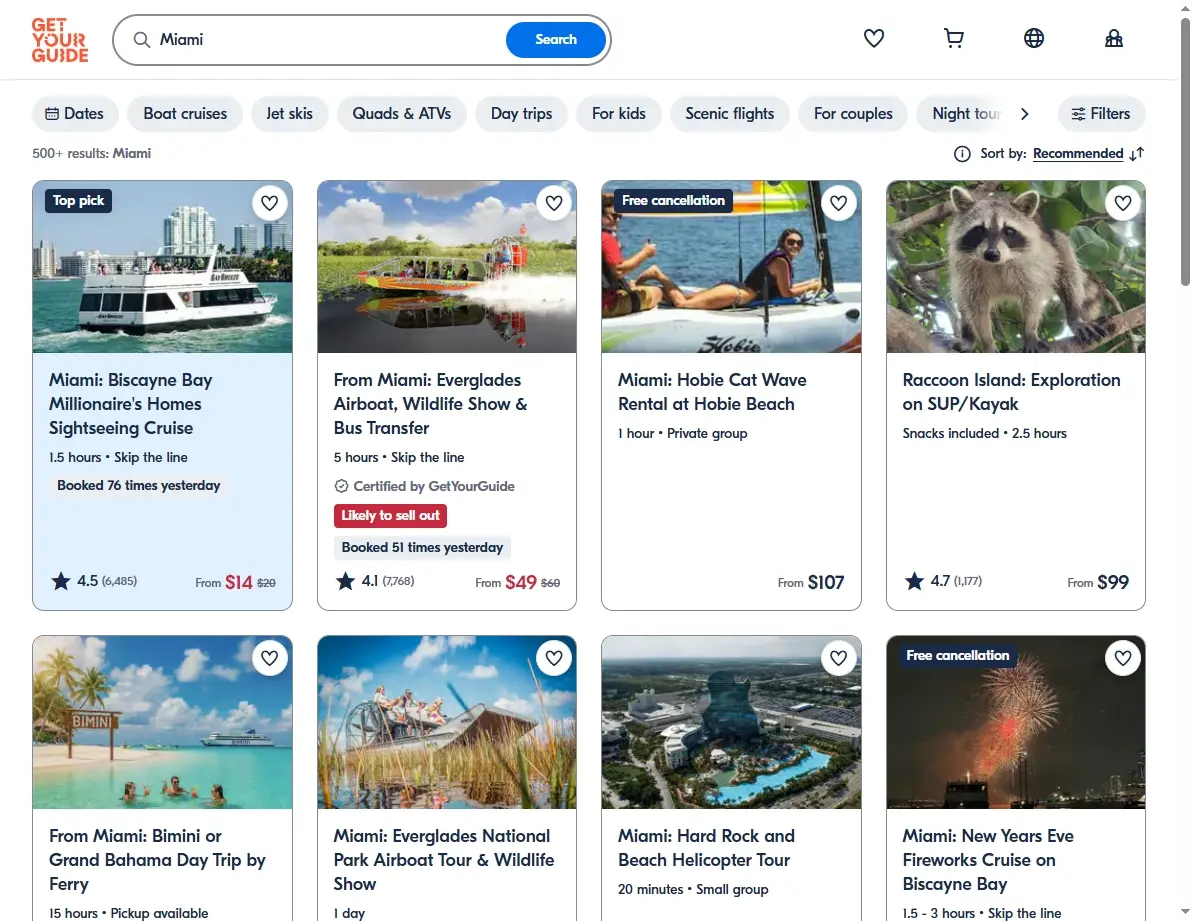Open the guitar-shaped hotel aerial photo
Screen dimensions: 1193x921
[x=731, y=723]
